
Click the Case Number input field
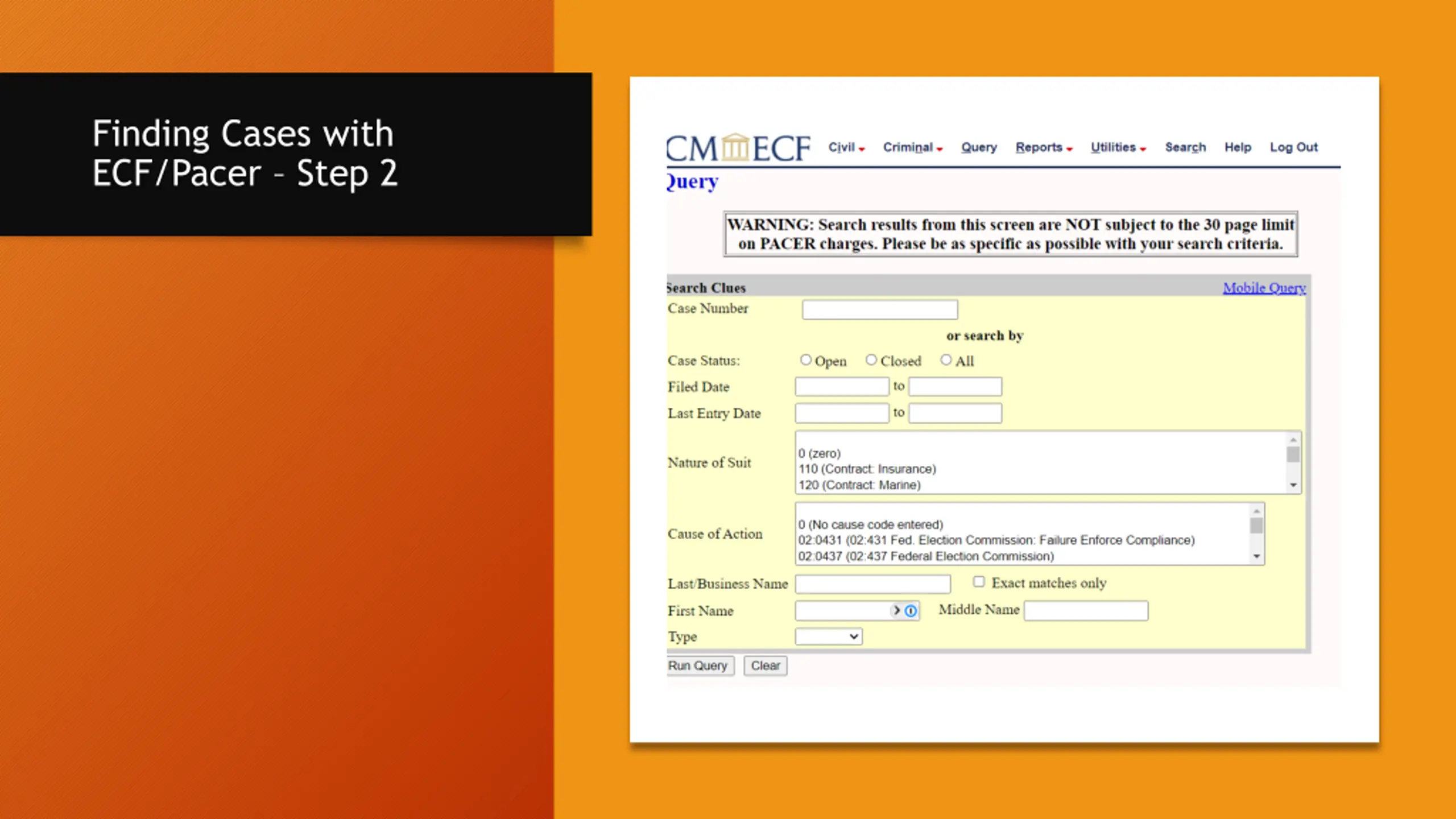880,310
